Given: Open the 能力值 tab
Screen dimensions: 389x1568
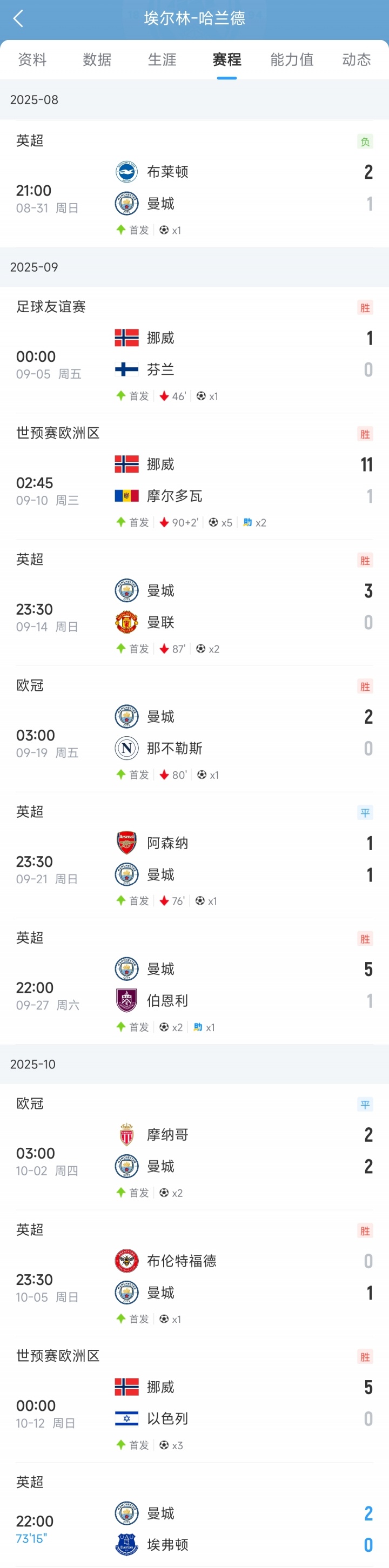Looking at the screenshot, I should click(292, 59).
